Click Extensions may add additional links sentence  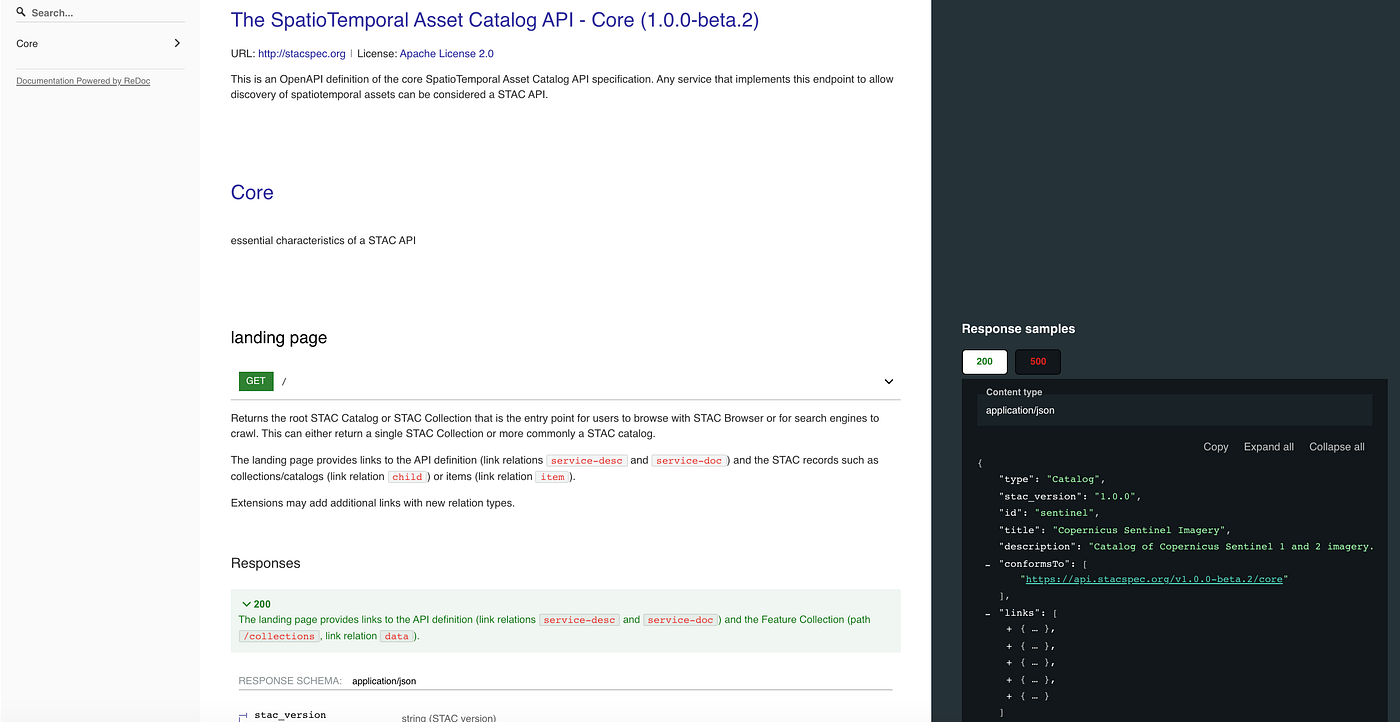[x=373, y=503]
